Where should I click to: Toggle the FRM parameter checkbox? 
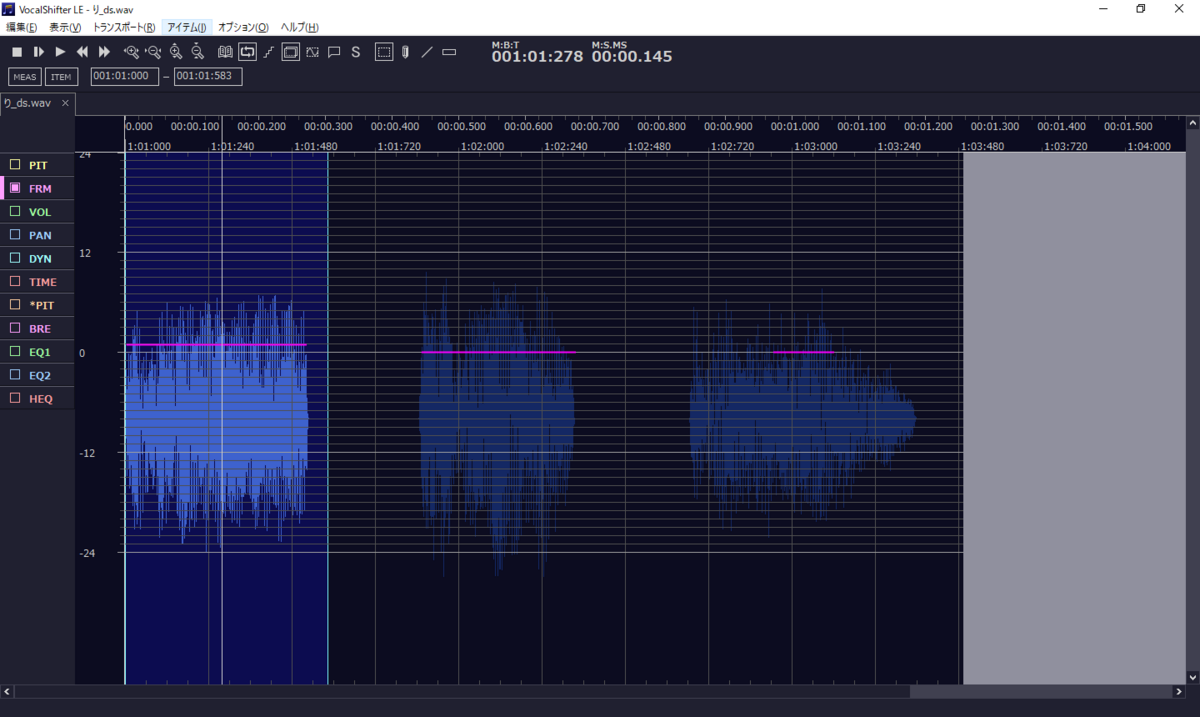pos(15,188)
